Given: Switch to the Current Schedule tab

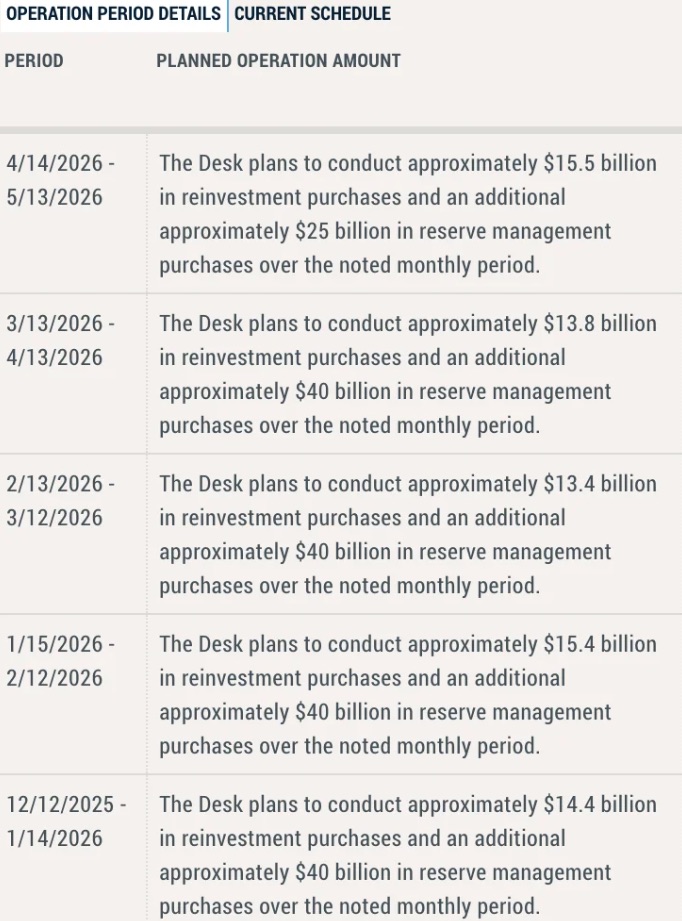Looking at the screenshot, I should pos(312,14).
